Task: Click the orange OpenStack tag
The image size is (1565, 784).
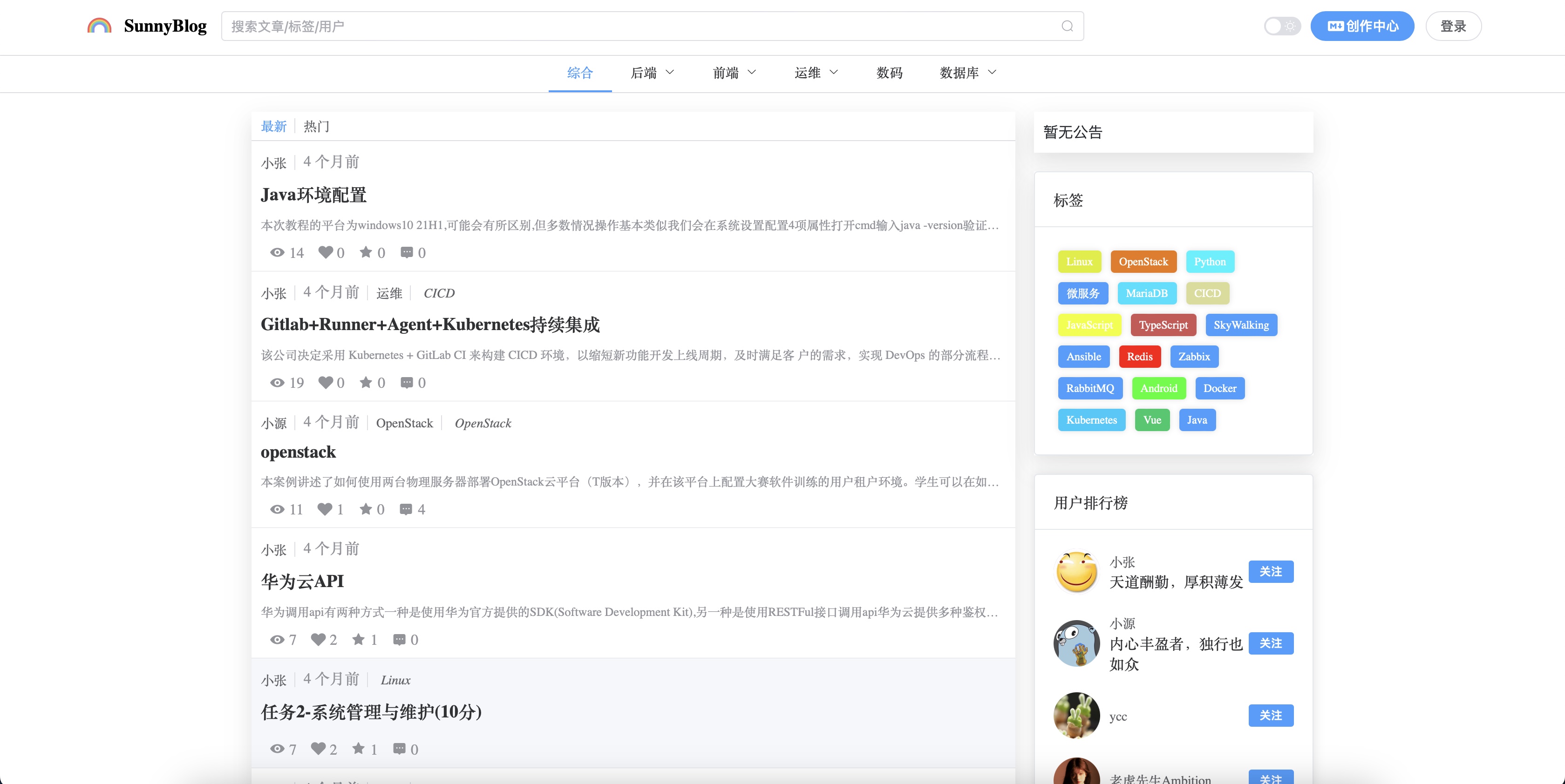Action: pyautogui.click(x=1143, y=262)
